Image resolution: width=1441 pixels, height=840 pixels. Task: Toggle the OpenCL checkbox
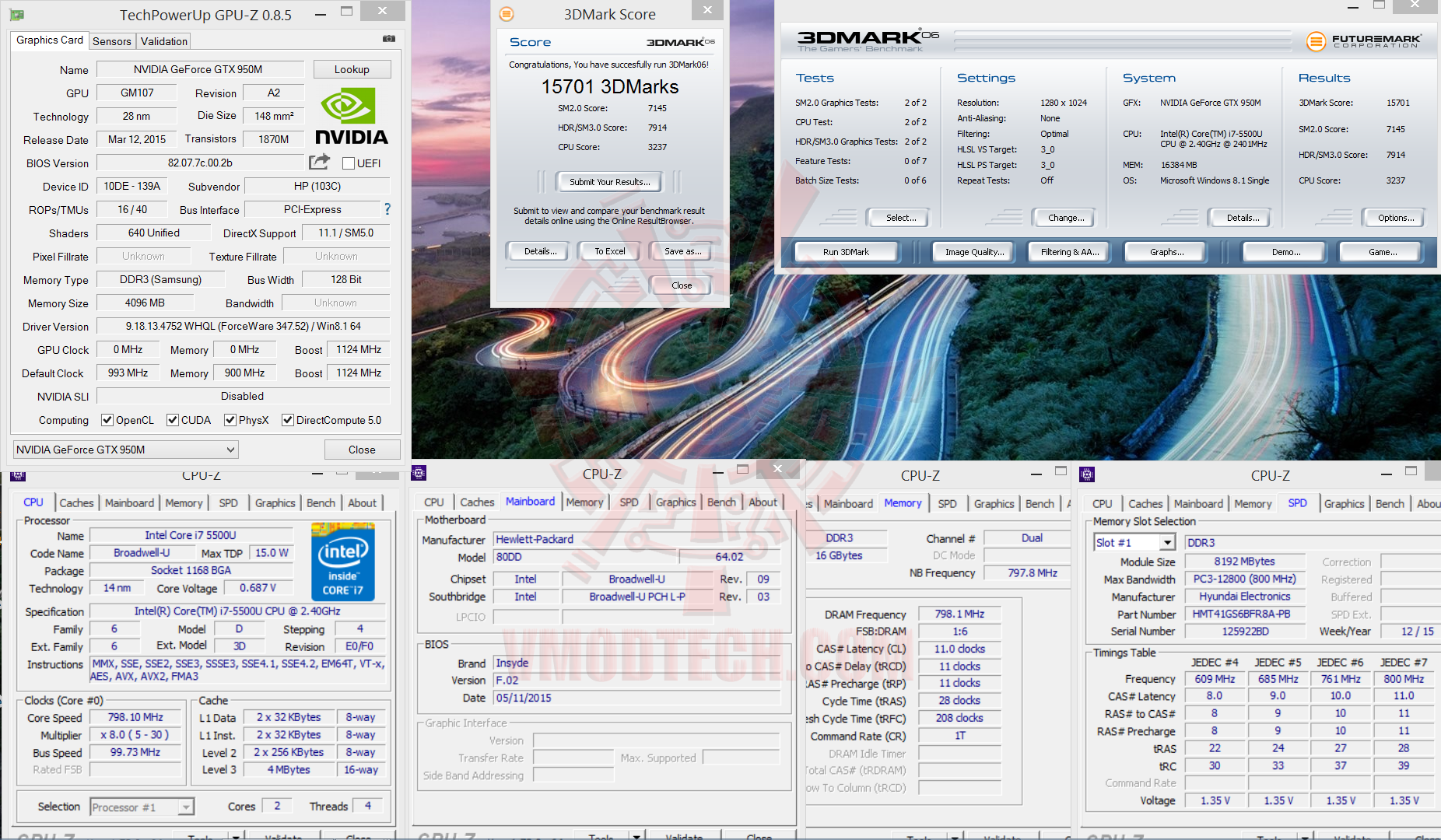107,420
